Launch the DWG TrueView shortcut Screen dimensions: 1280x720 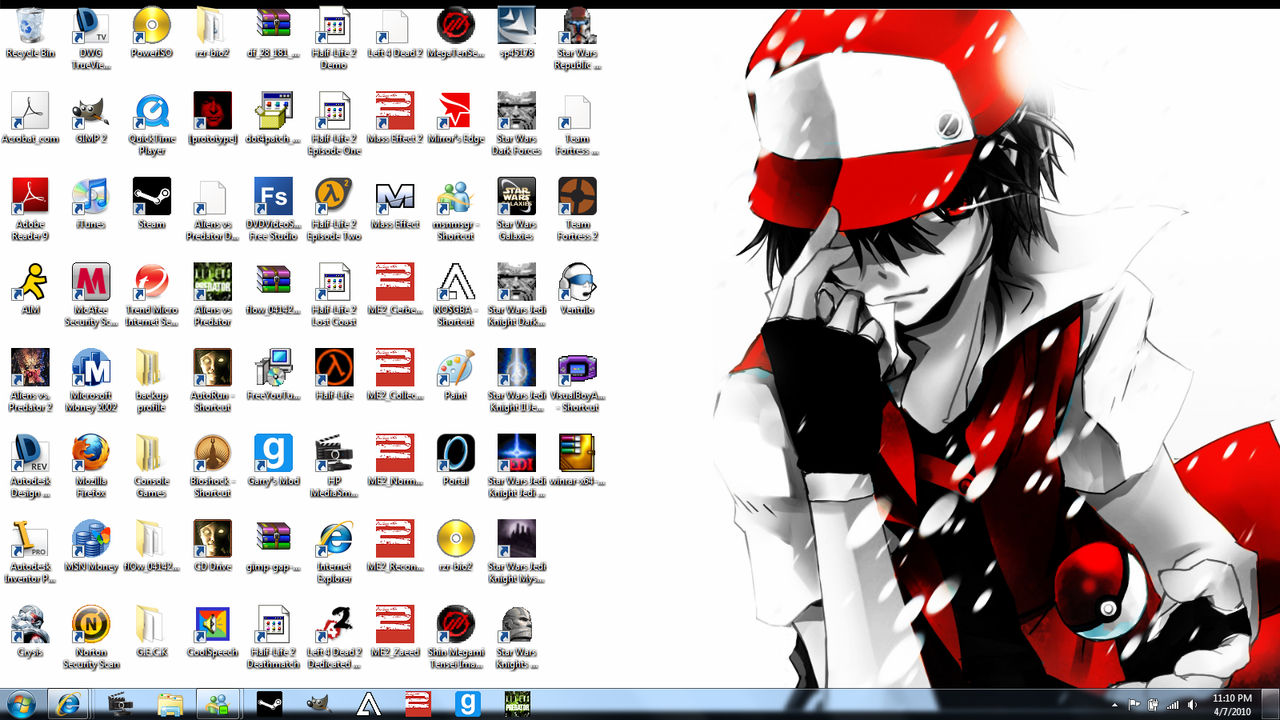point(91,38)
